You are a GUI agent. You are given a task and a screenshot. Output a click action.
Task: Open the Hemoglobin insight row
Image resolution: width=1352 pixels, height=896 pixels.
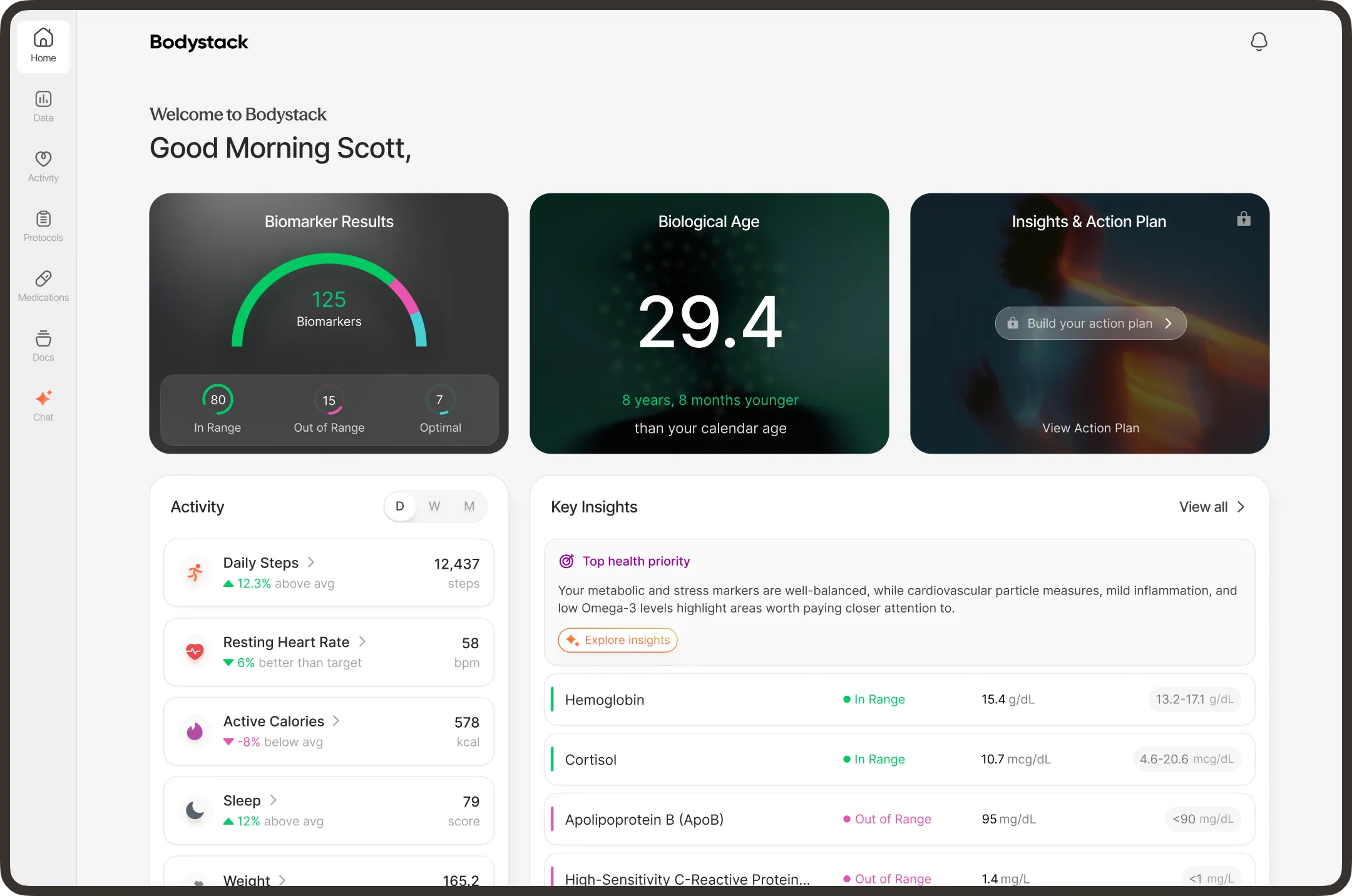pyautogui.click(x=899, y=700)
